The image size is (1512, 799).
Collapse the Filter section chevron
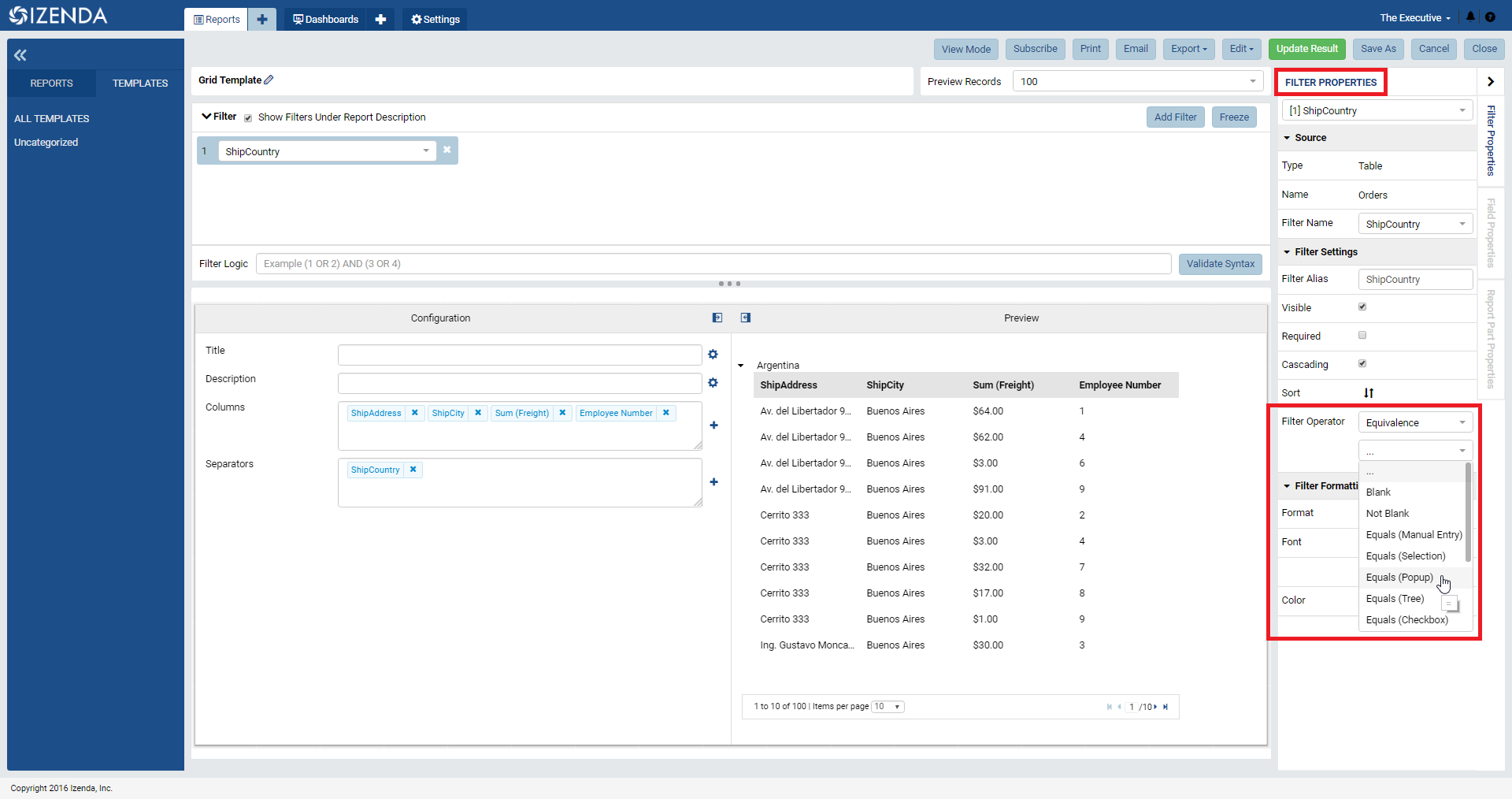click(x=206, y=117)
